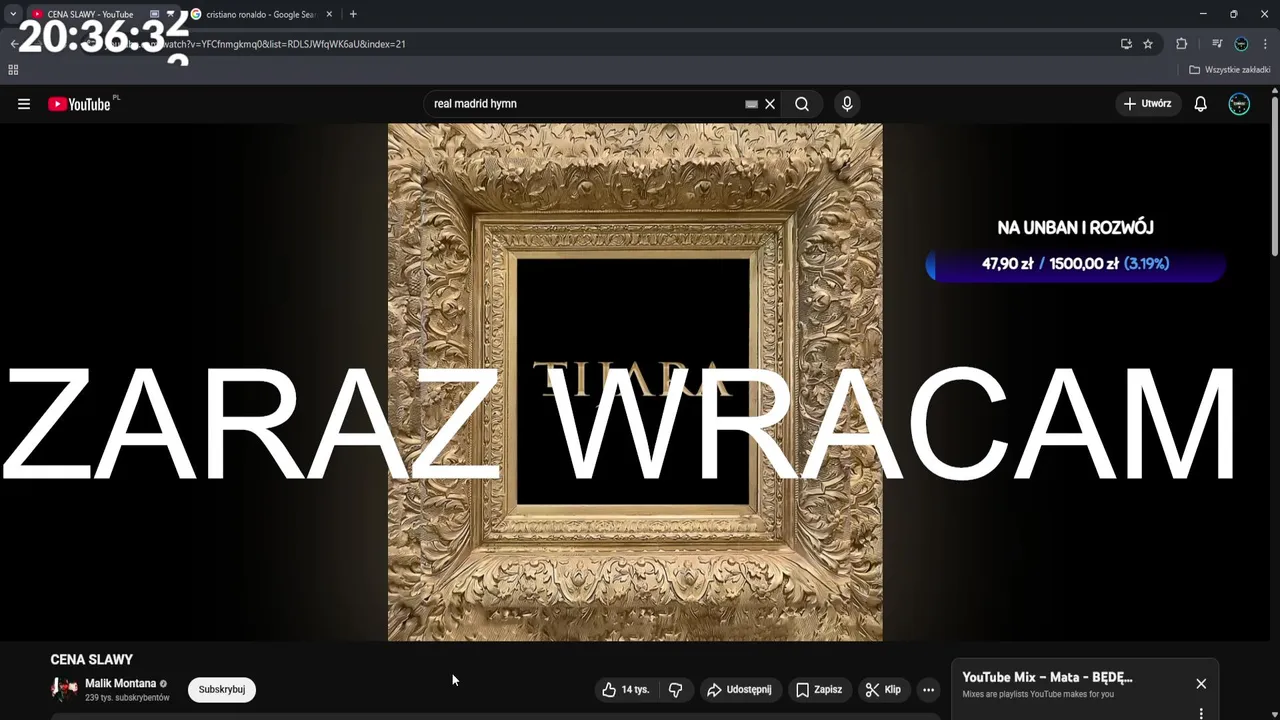Close the cristiano ronaldo Google tab
The height and width of the screenshot is (720, 1280).
coord(330,14)
